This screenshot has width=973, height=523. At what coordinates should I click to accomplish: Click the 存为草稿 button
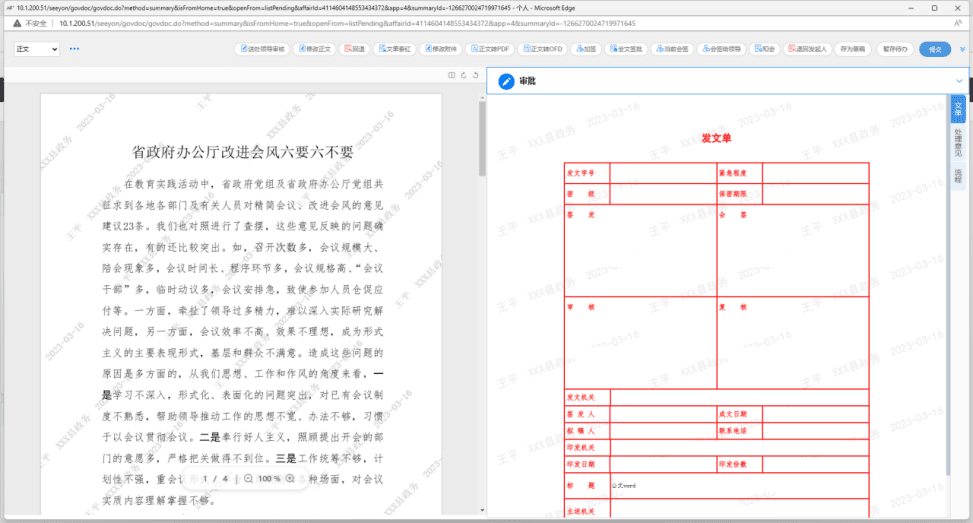click(x=853, y=49)
